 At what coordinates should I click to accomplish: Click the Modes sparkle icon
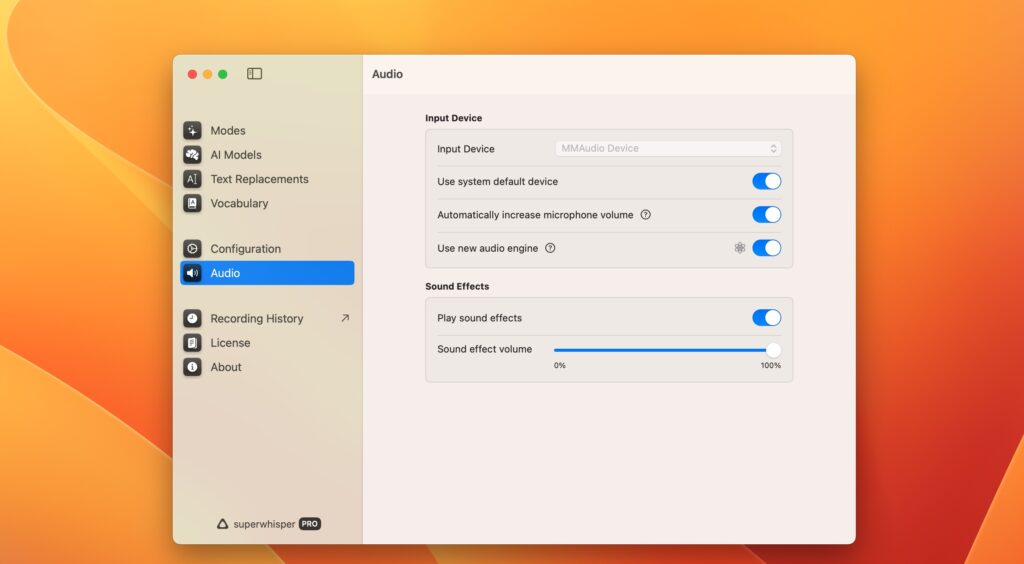[x=192, y=131]
